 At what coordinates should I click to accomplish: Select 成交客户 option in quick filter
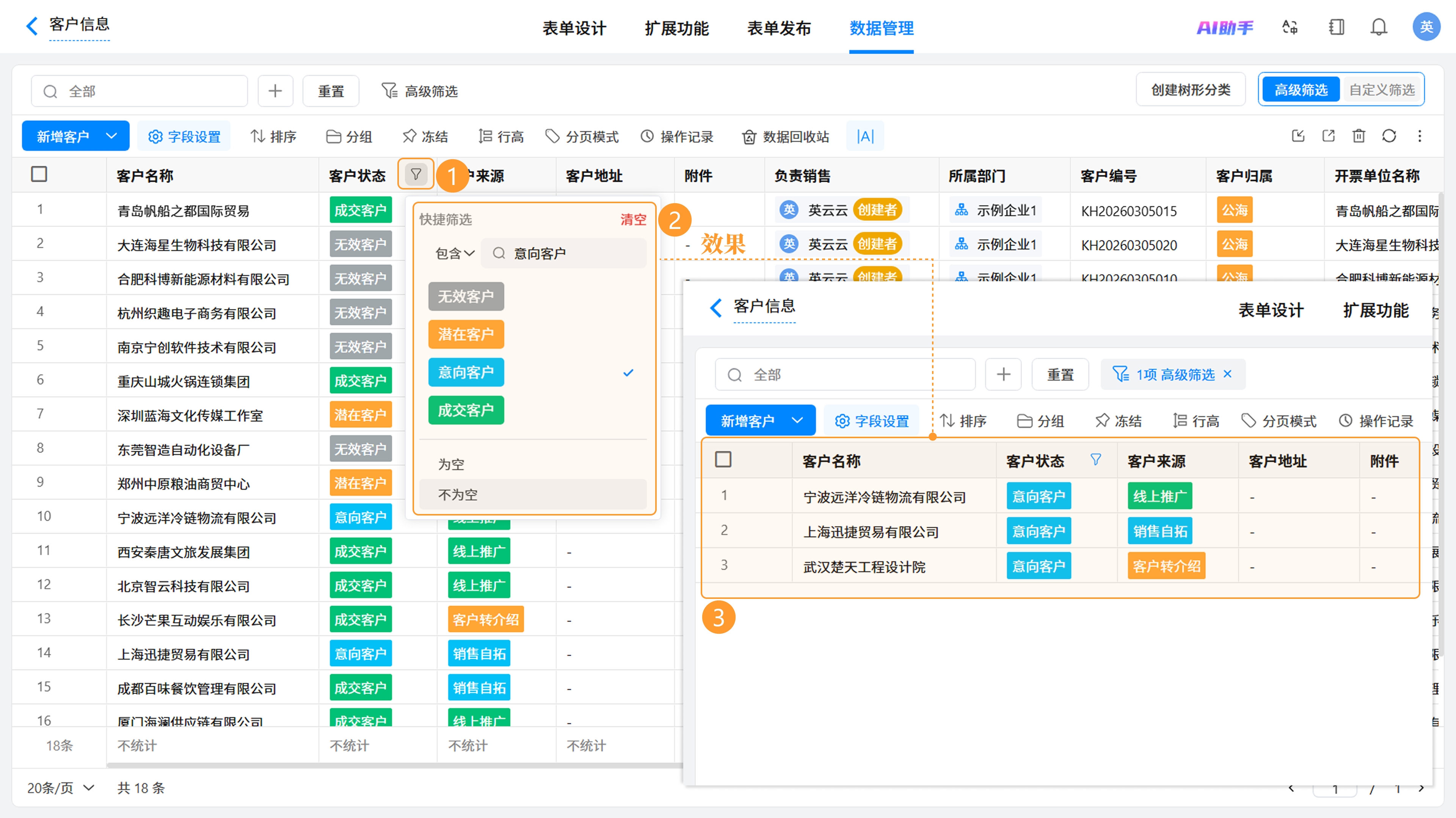click(x=466, y=410)
